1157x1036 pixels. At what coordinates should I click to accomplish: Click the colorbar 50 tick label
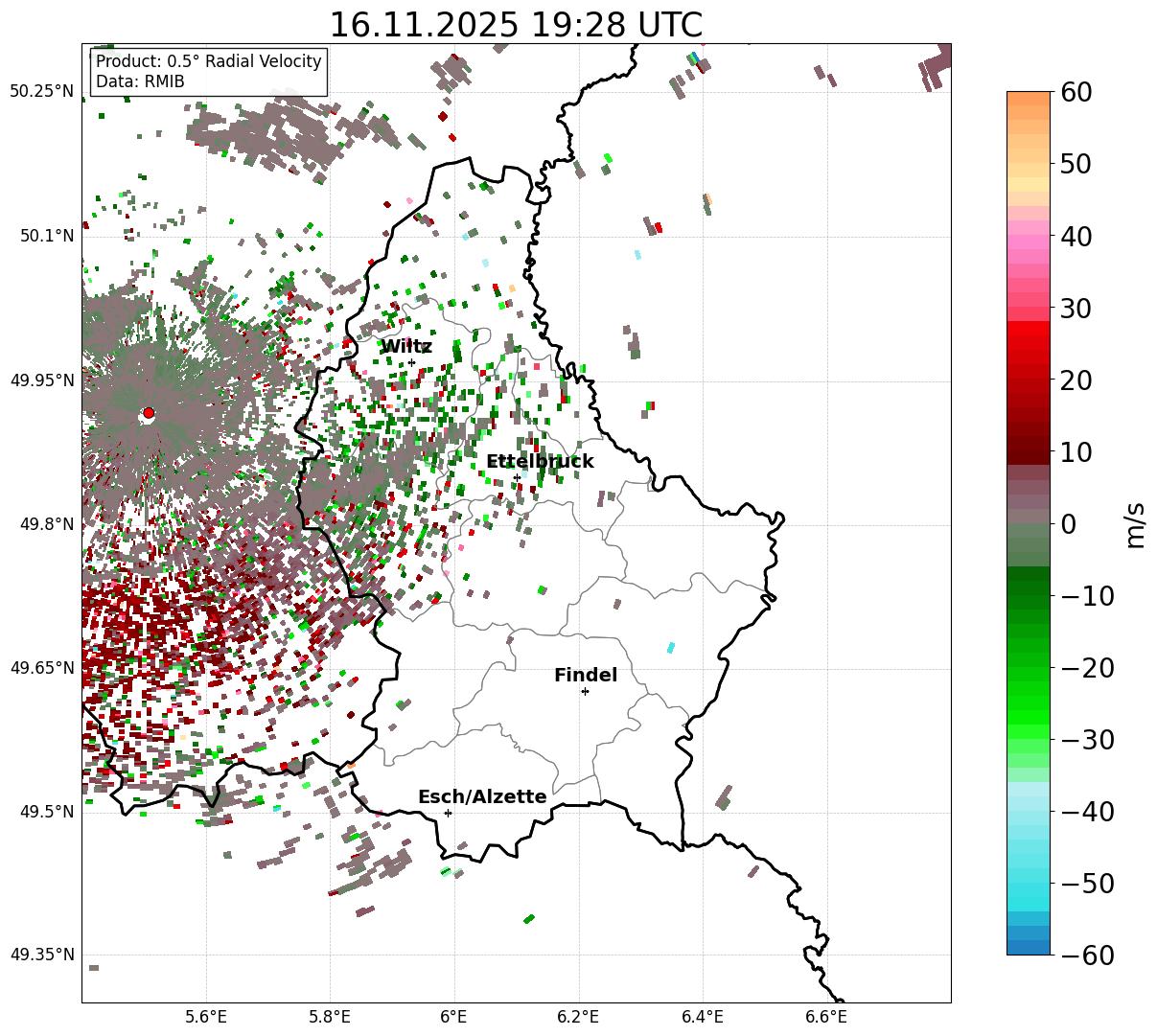(x=1075, y=164)
